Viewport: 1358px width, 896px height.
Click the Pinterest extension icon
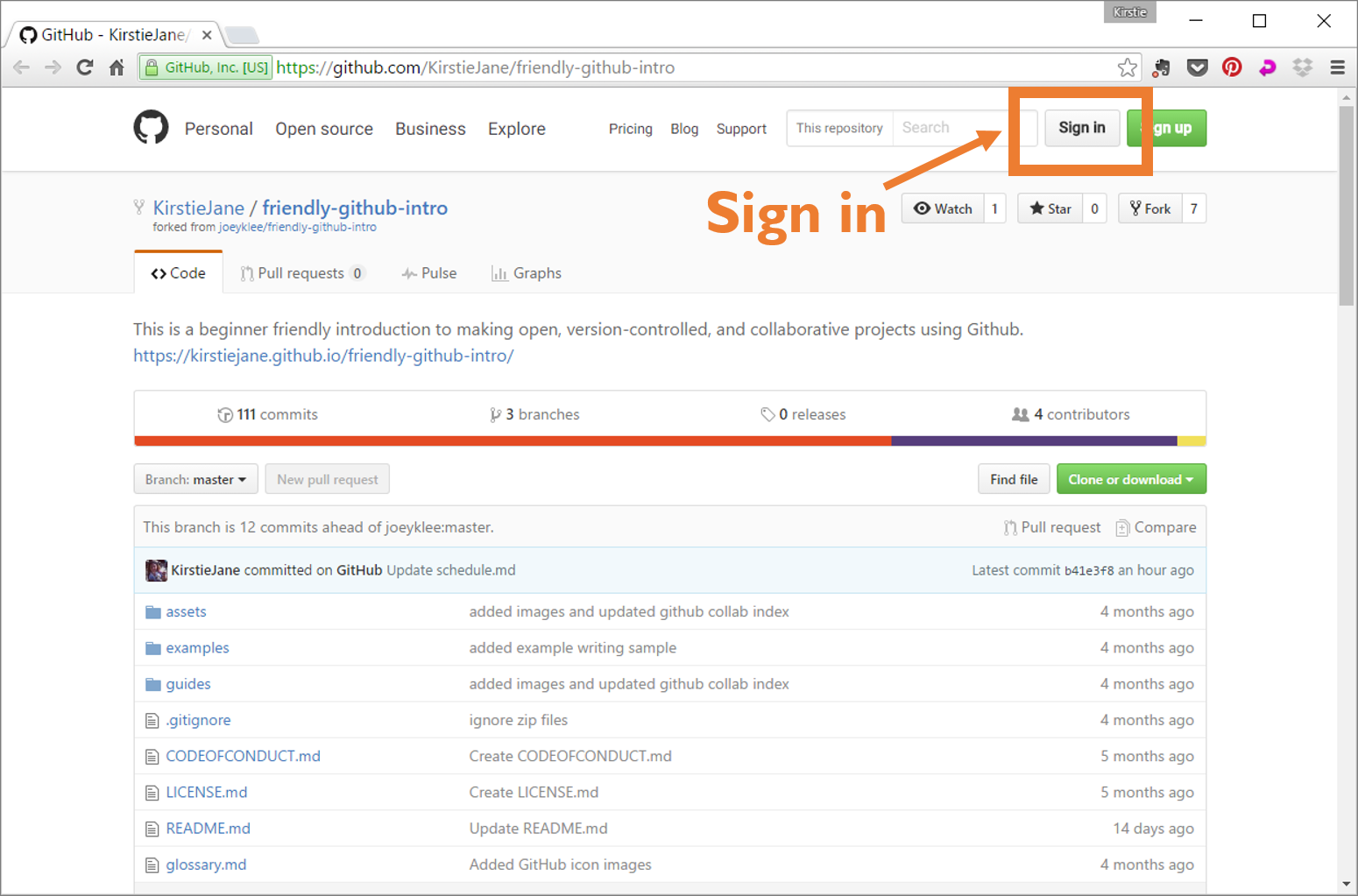click(x=1232, y=67)
